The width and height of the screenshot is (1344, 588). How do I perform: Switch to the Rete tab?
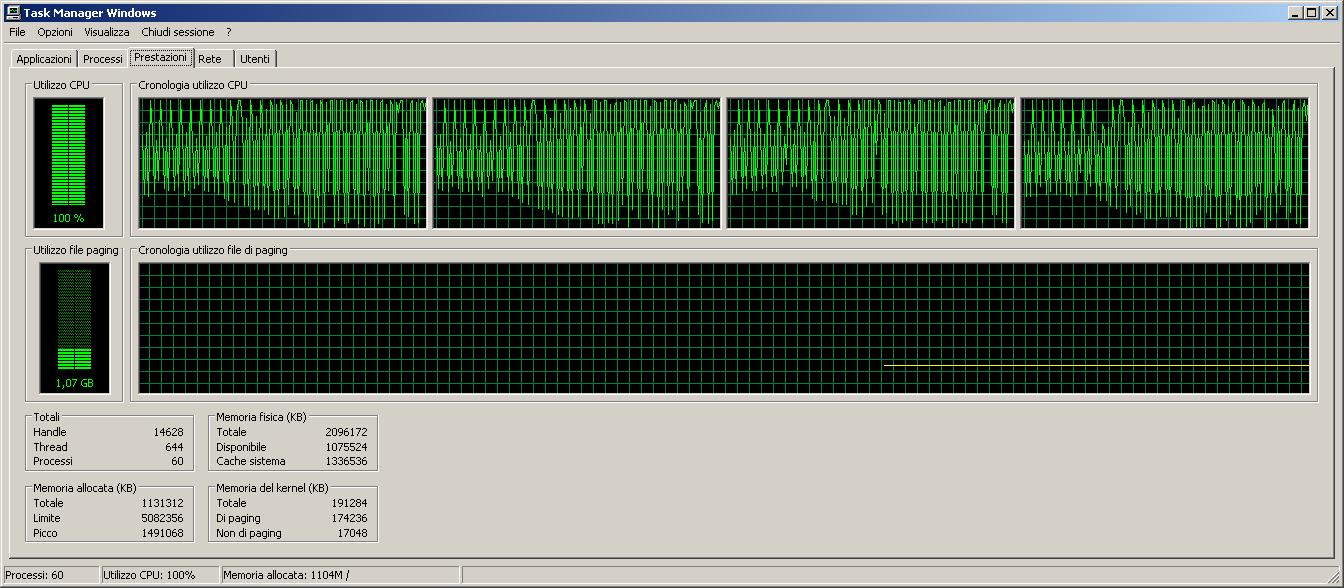[x=209, y=58]
